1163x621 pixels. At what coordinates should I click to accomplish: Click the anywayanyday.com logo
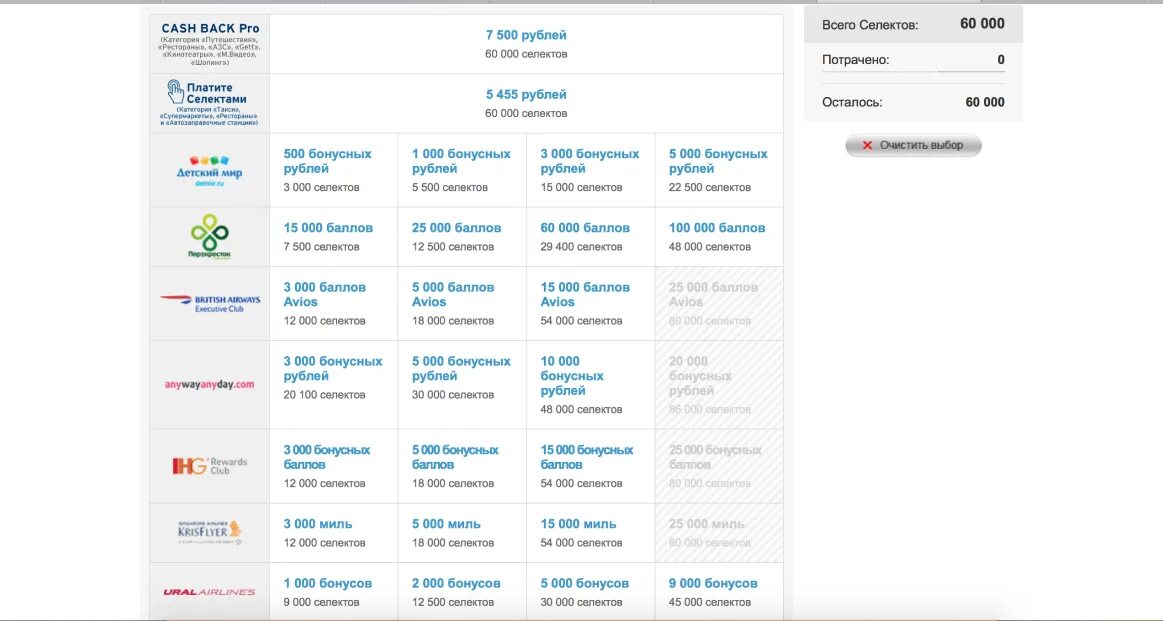pyautogui.click(x=209, y=384)
